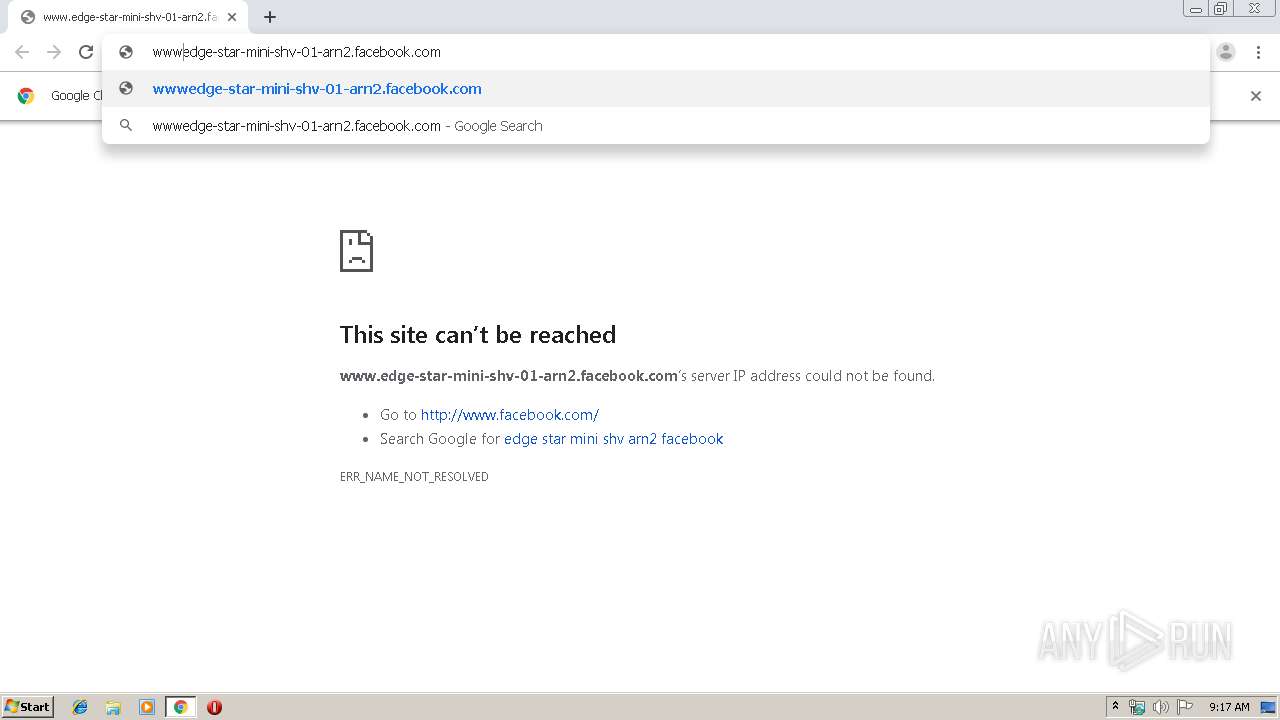
Task: Show hidden system tray icons
Action: point(1115,707)
